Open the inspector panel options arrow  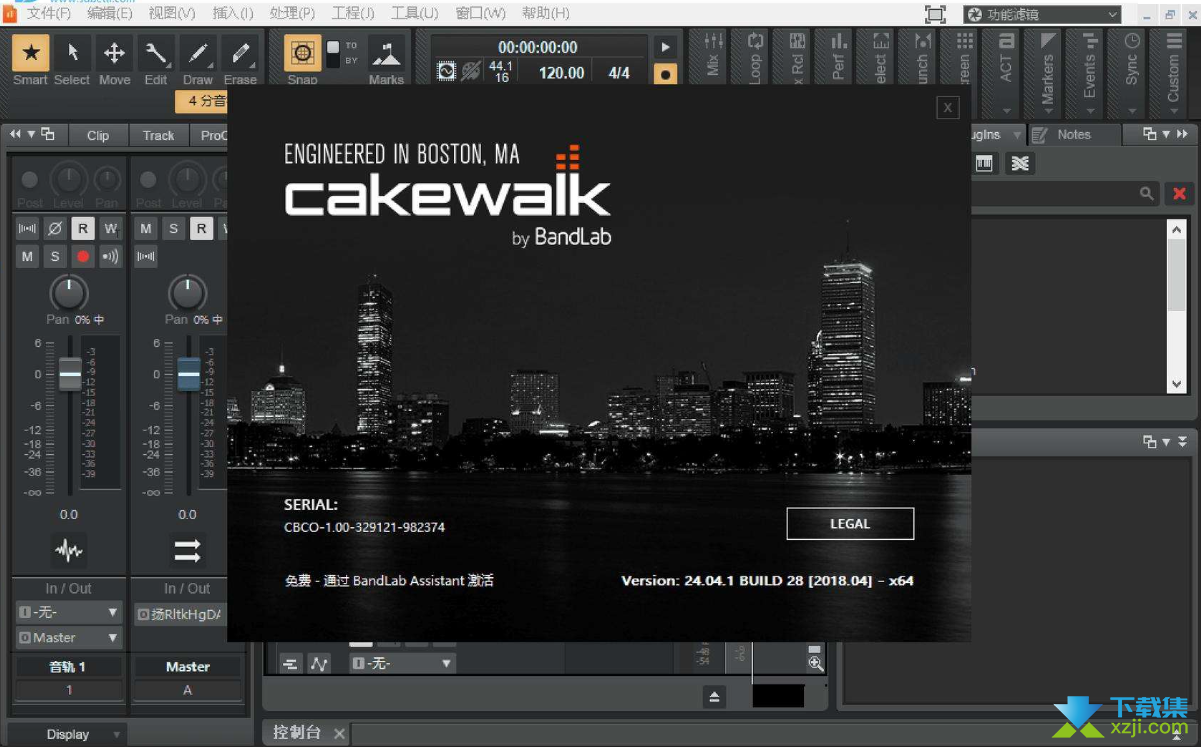(x=31, y=134)
